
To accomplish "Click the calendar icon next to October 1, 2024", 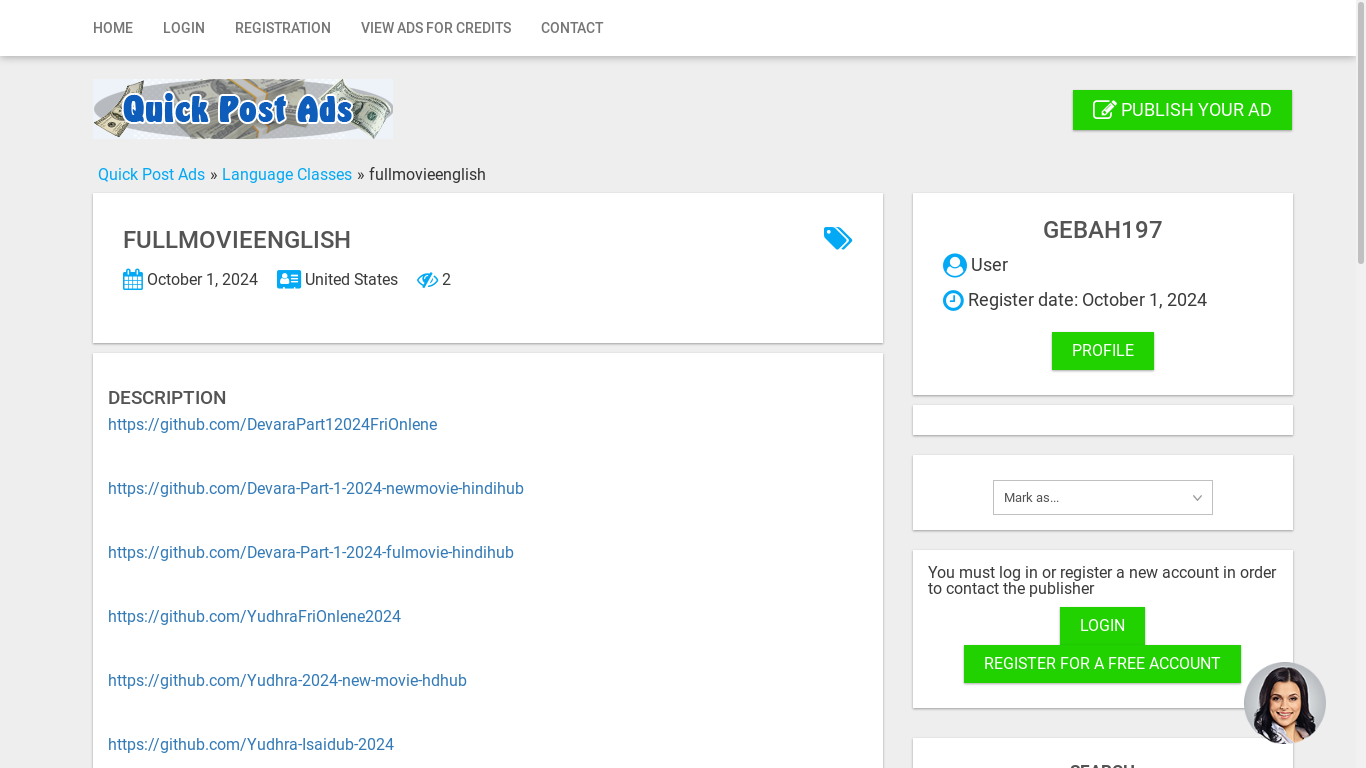I will tap(133, 280).
